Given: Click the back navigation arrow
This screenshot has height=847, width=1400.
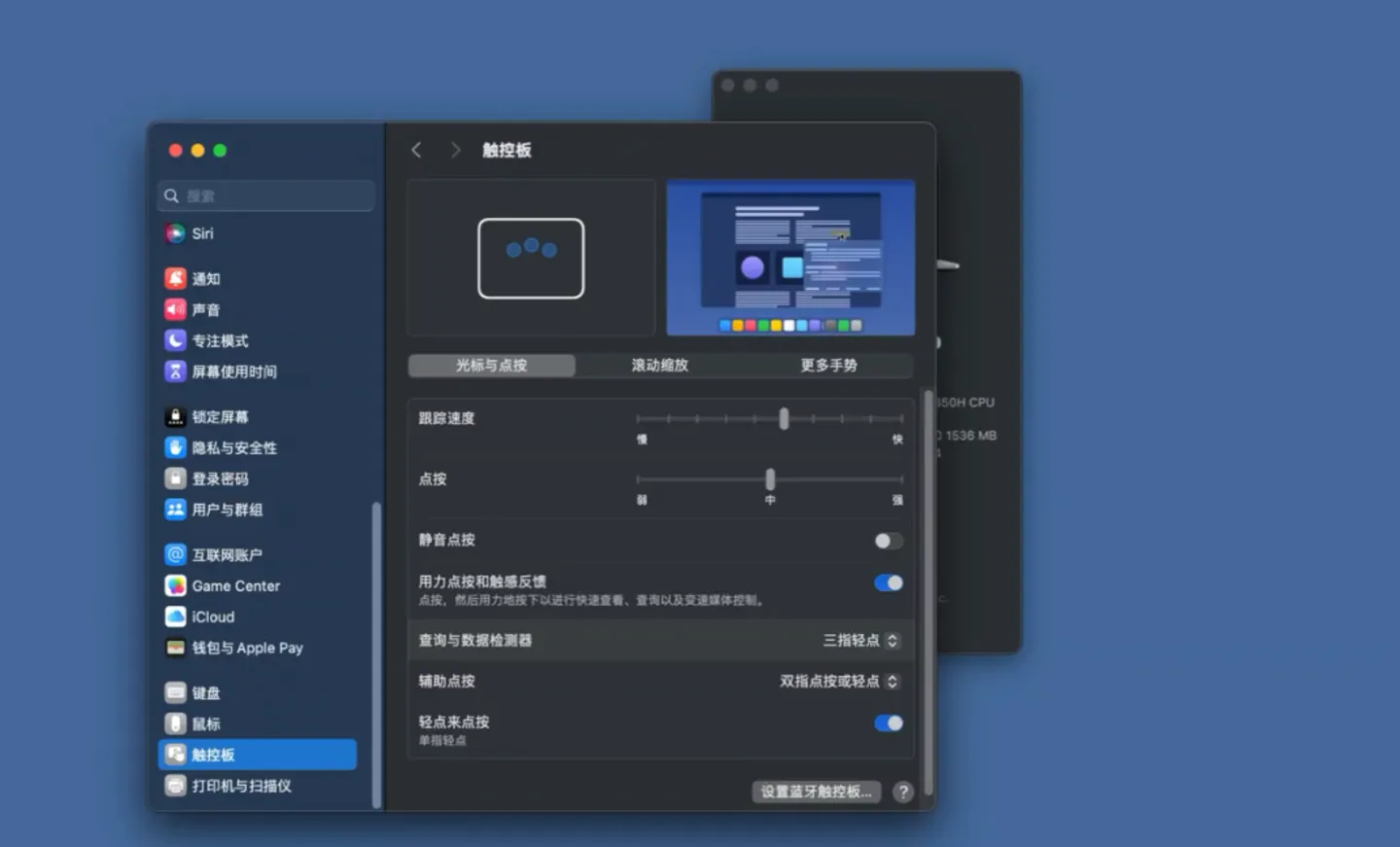Looking at the screenshot, I should point(416,150).
